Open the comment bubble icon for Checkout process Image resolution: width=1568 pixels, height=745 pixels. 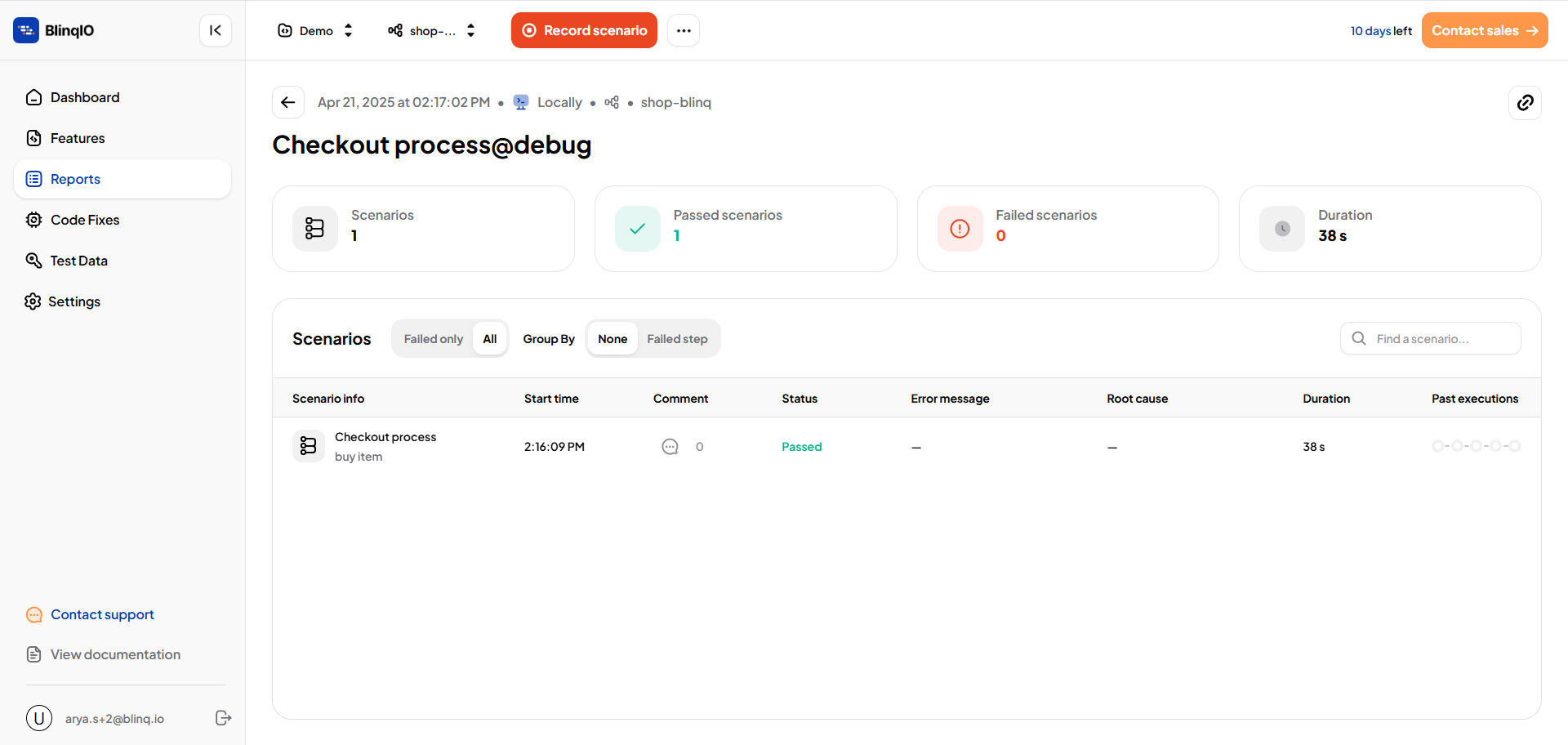(670, 447)
